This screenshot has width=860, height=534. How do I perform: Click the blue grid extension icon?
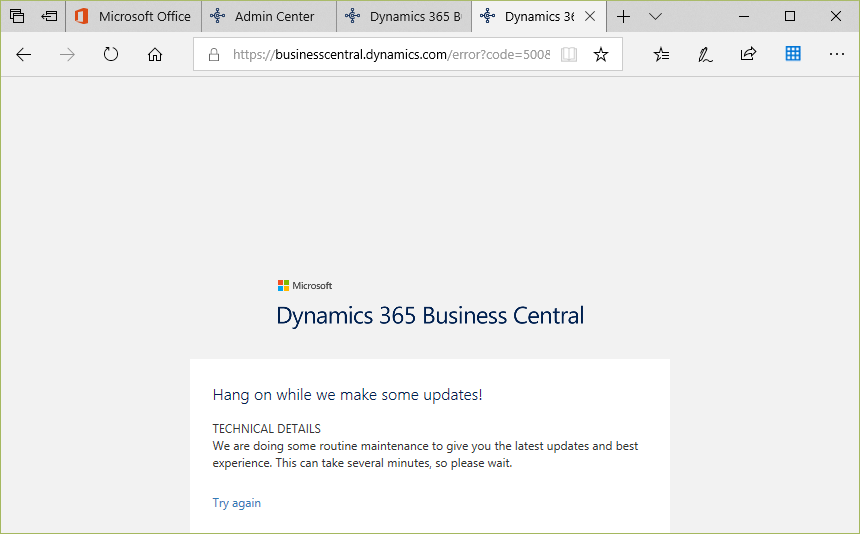(x=793, y=54)
